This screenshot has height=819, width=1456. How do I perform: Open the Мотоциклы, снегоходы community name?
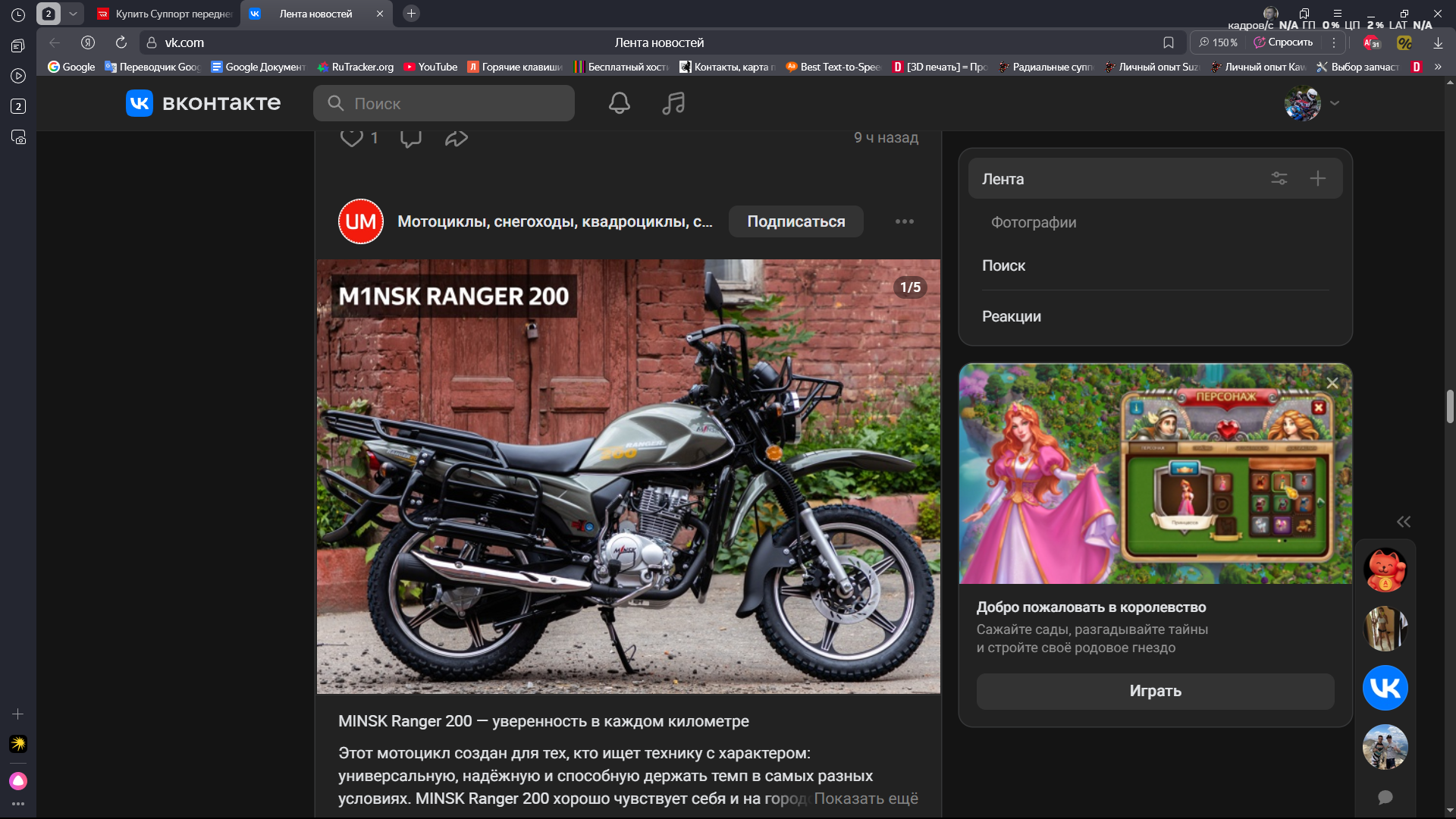point(555,221)
